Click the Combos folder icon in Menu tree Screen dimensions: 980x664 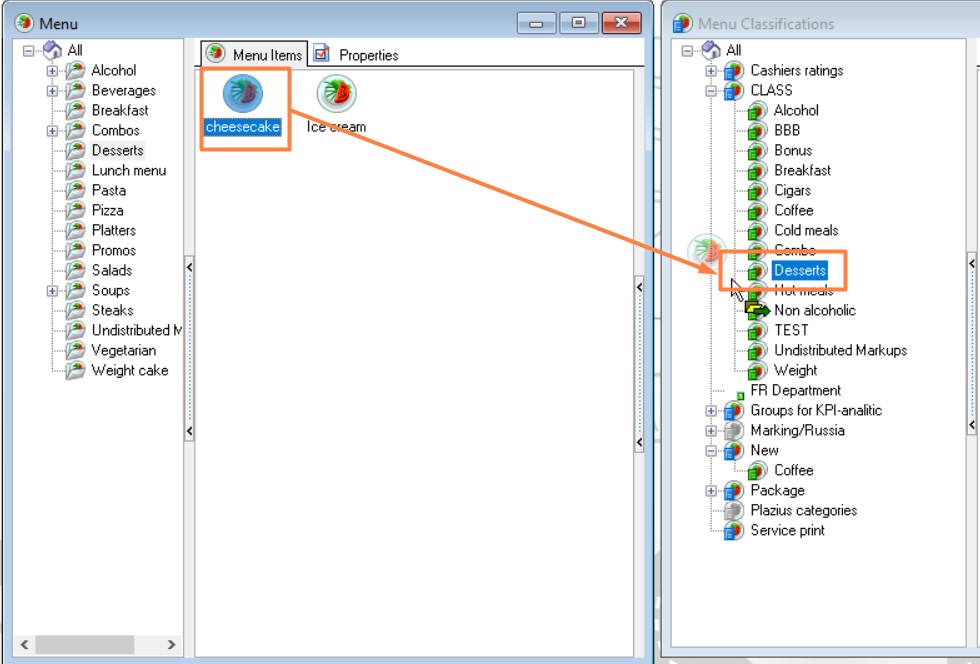click(76, 131)
